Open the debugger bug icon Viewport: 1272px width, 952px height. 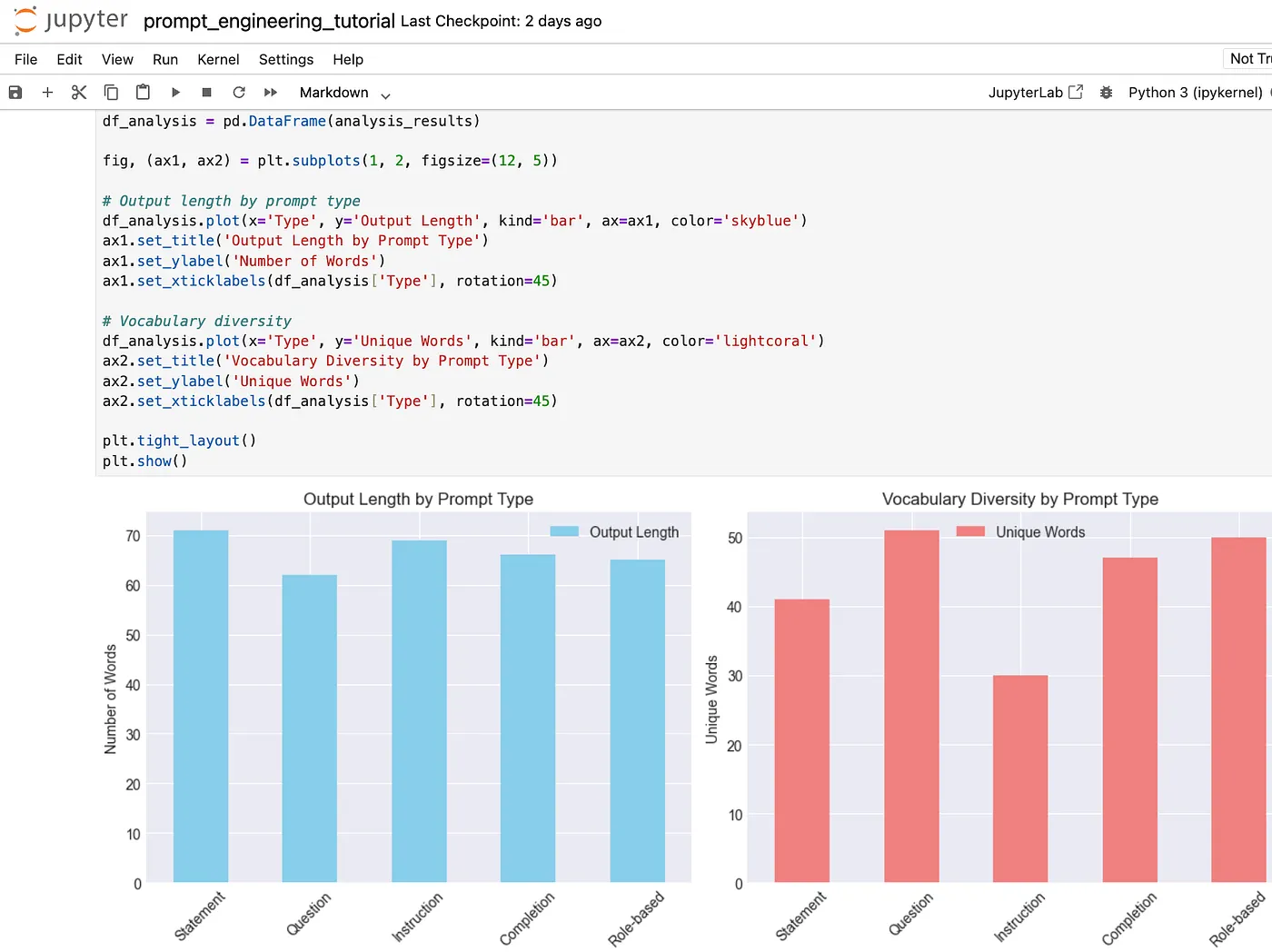(x=1106, y=93)
